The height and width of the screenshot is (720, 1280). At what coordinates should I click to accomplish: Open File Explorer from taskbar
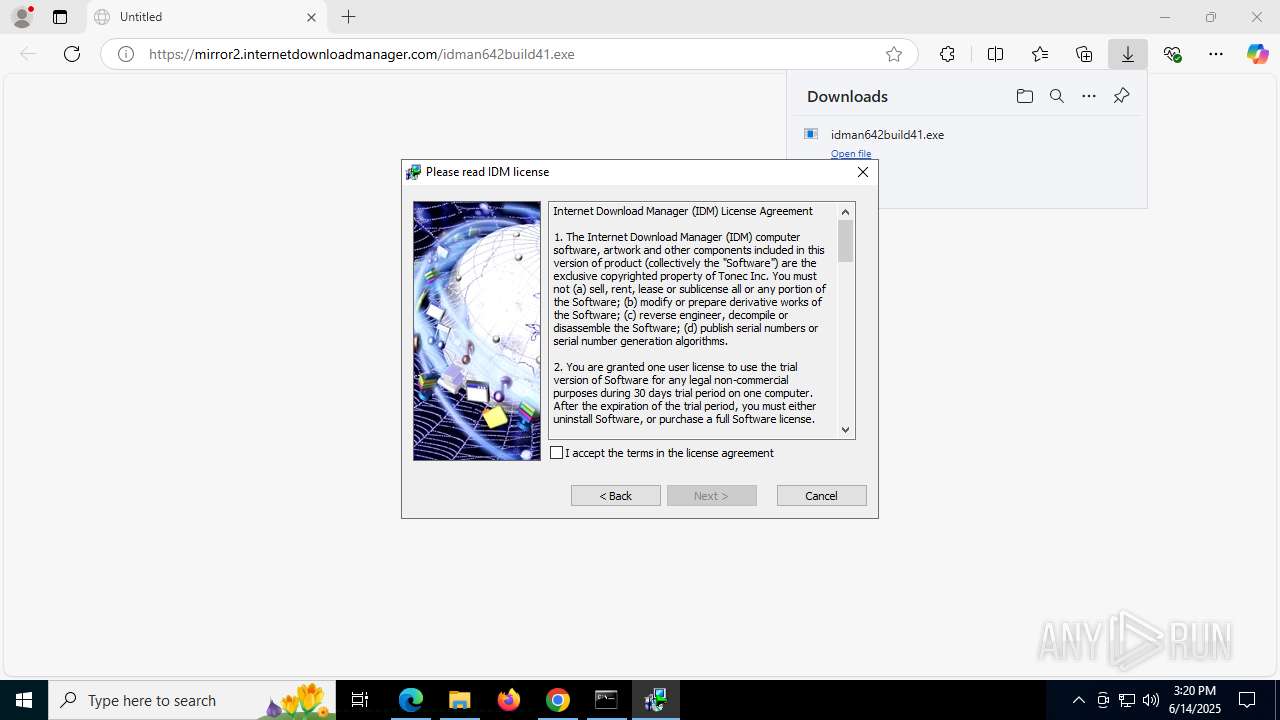[x=459, y=700]
